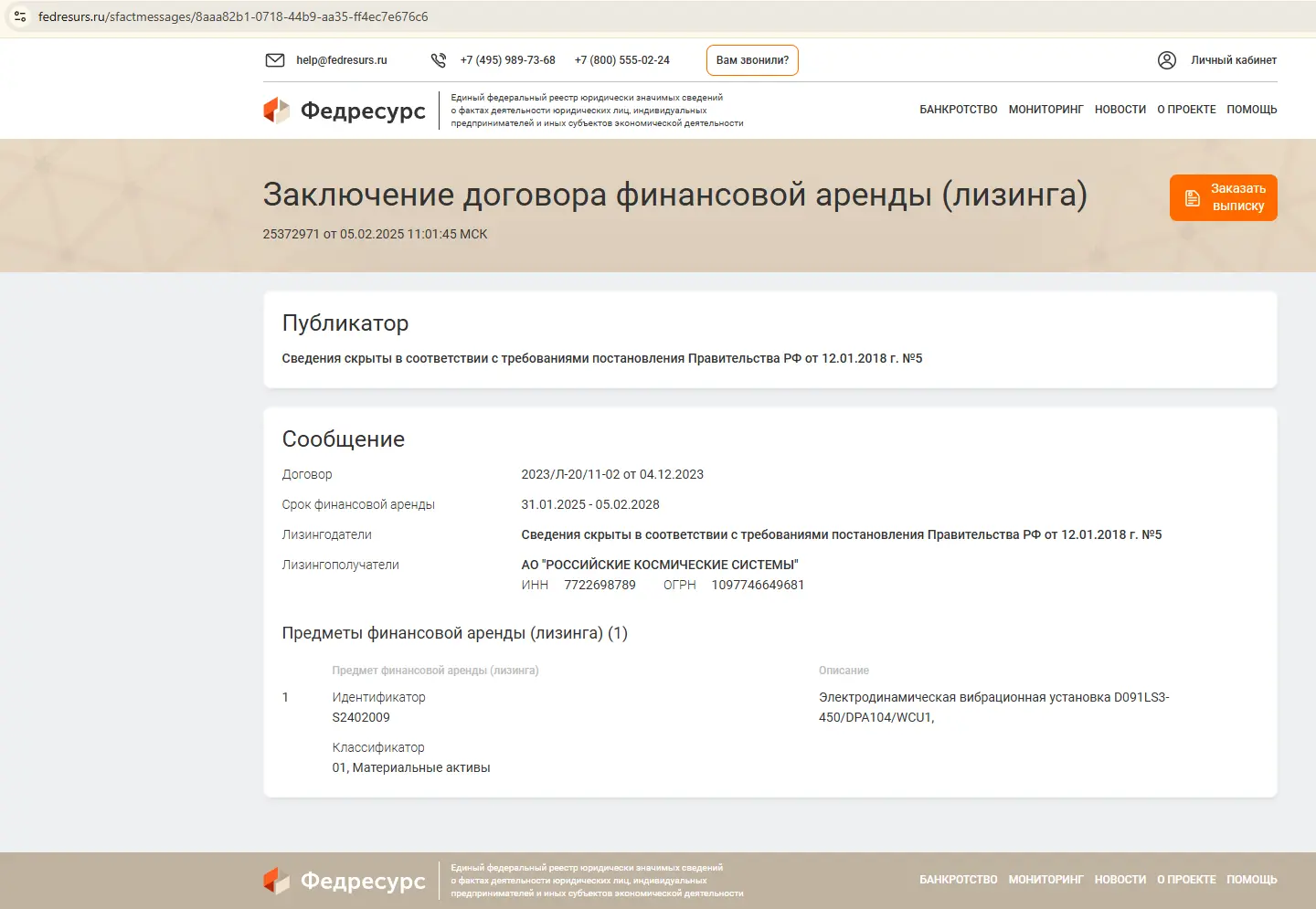This screenshot has width=1316, height=909.
Task: Click the phone handset icon
Action: [x=439, y=60]
